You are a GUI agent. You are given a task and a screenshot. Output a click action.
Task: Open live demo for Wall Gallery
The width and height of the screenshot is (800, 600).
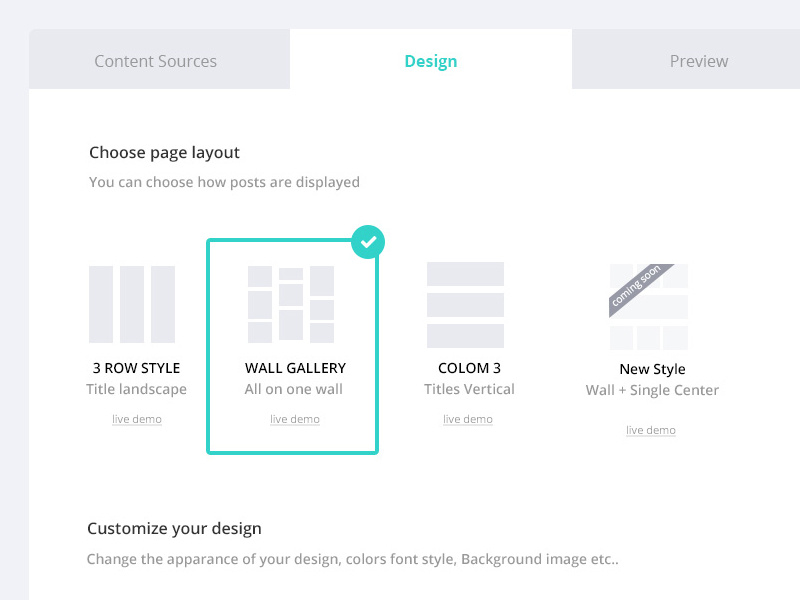pos(295,419)
